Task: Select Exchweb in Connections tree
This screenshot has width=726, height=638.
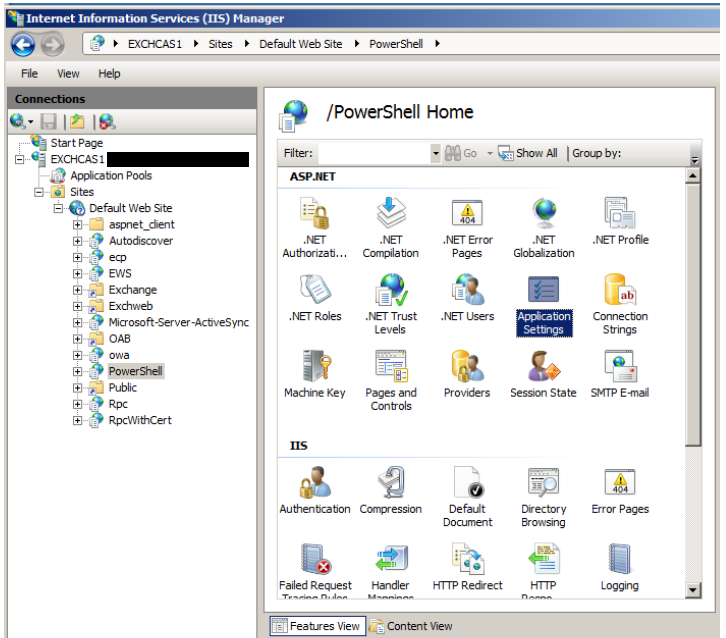Action: coord(131,306)
